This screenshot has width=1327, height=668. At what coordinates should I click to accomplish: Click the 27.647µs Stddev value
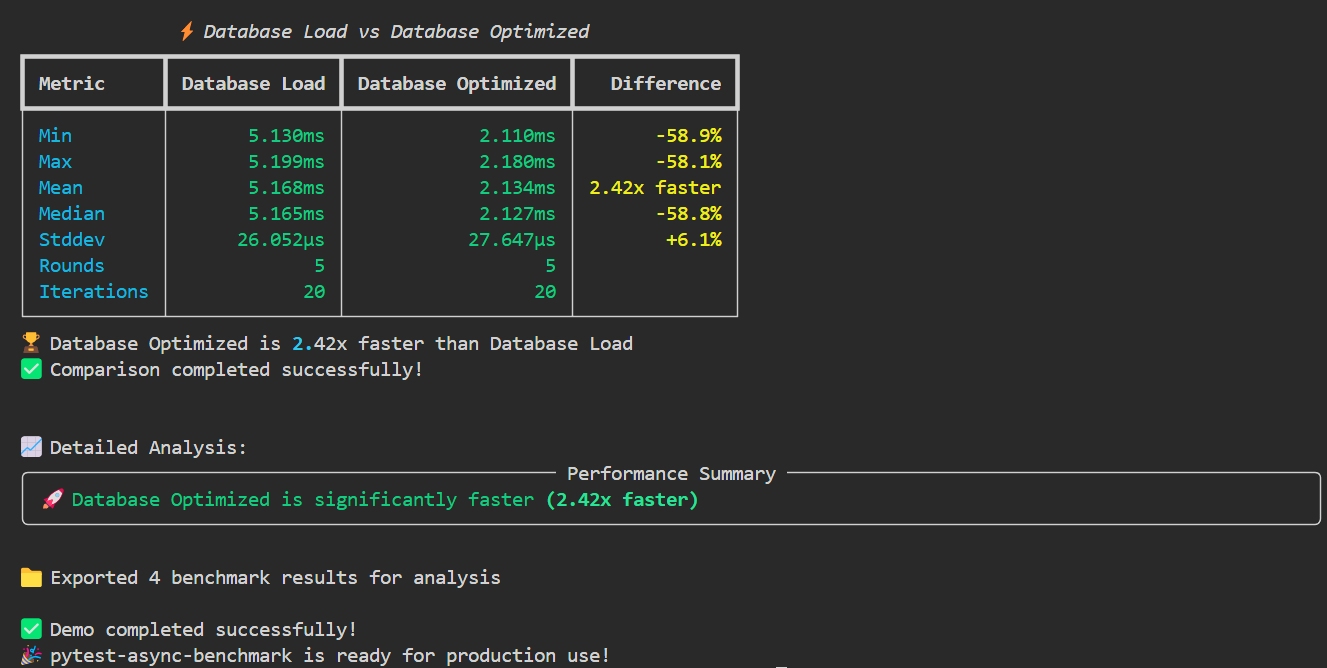pyautogui.click(x=512, y=240)
